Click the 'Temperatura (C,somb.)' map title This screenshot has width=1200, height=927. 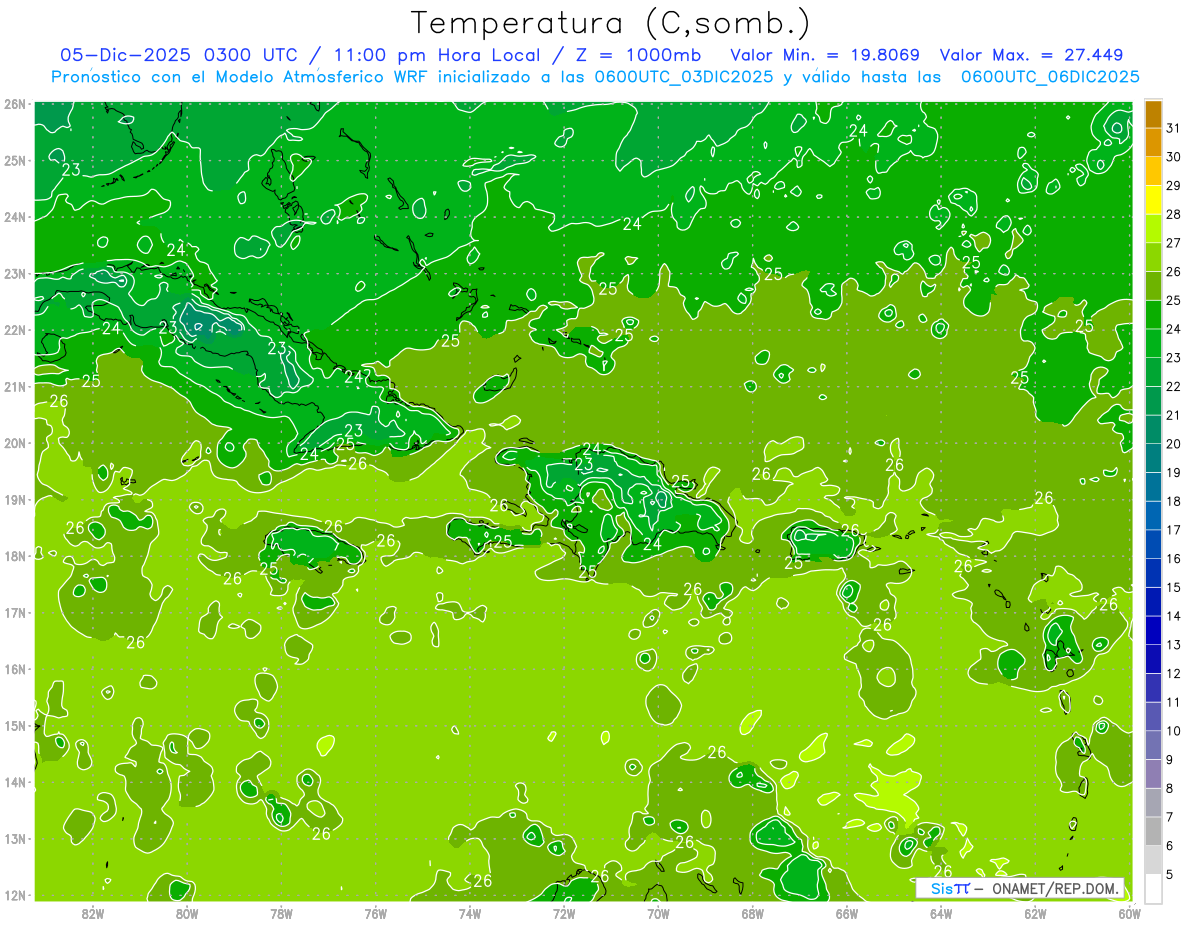point(609,24)
